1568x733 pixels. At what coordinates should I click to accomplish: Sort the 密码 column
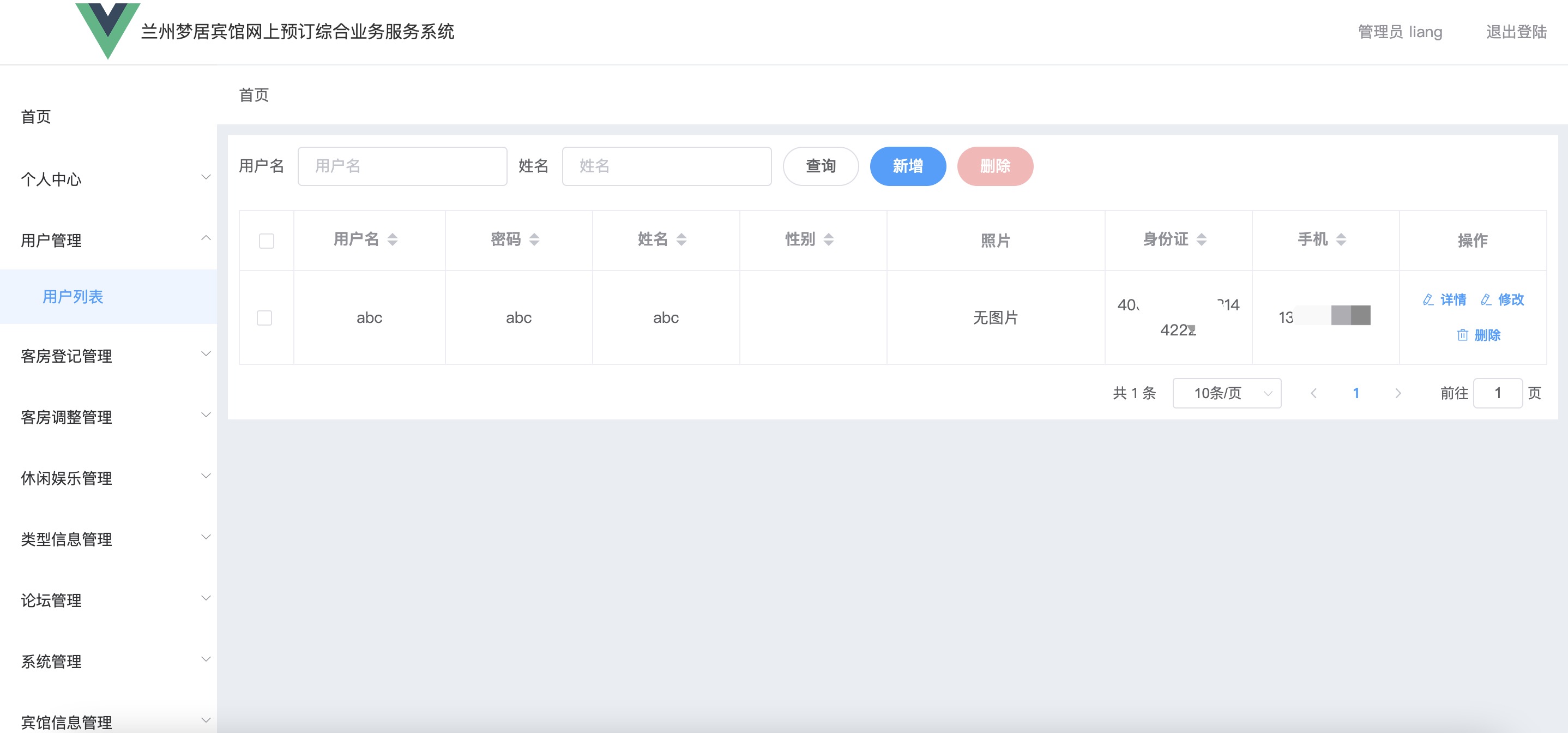coord(534,239)
